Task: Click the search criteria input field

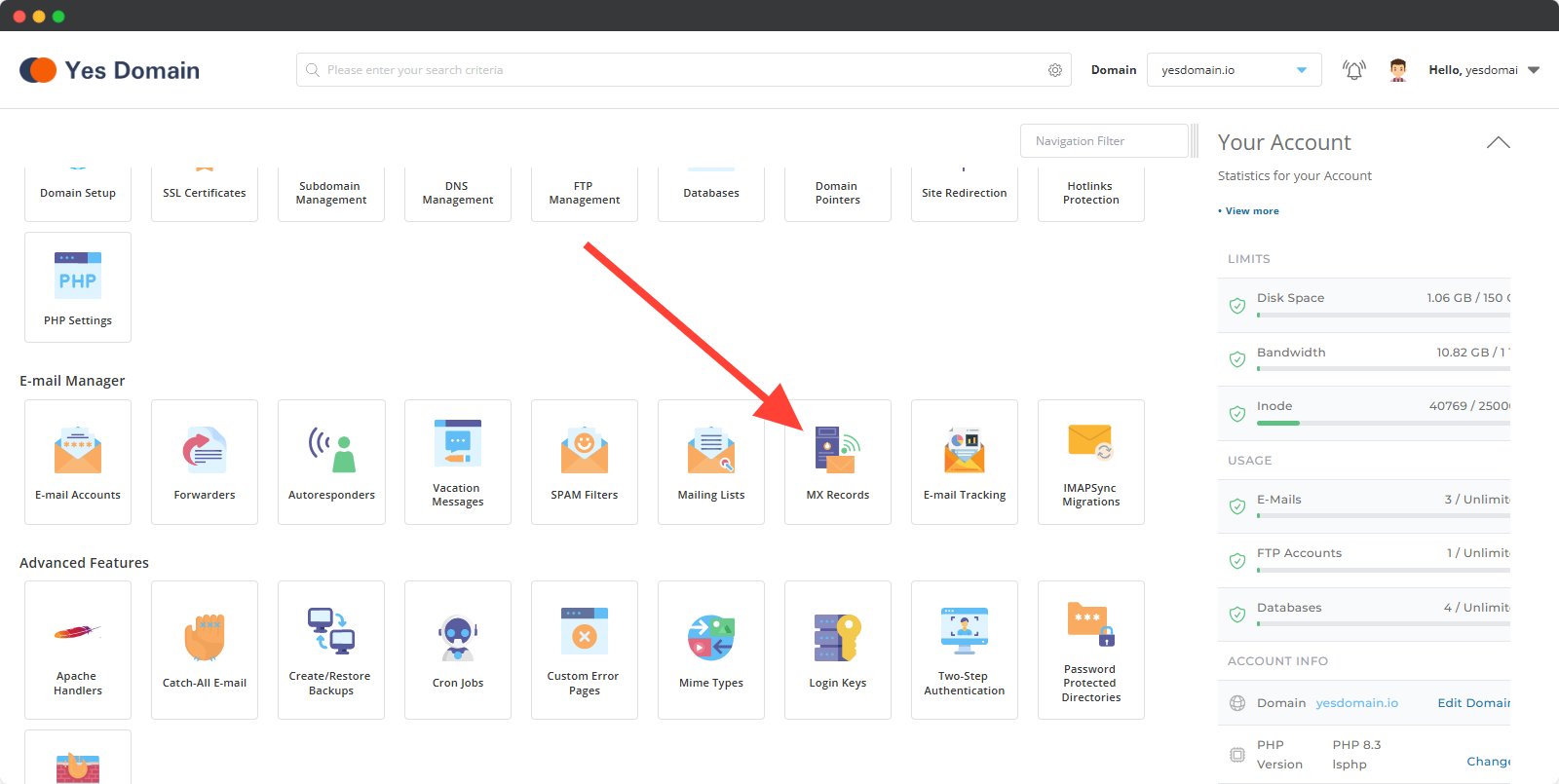Action: [682, 70]
